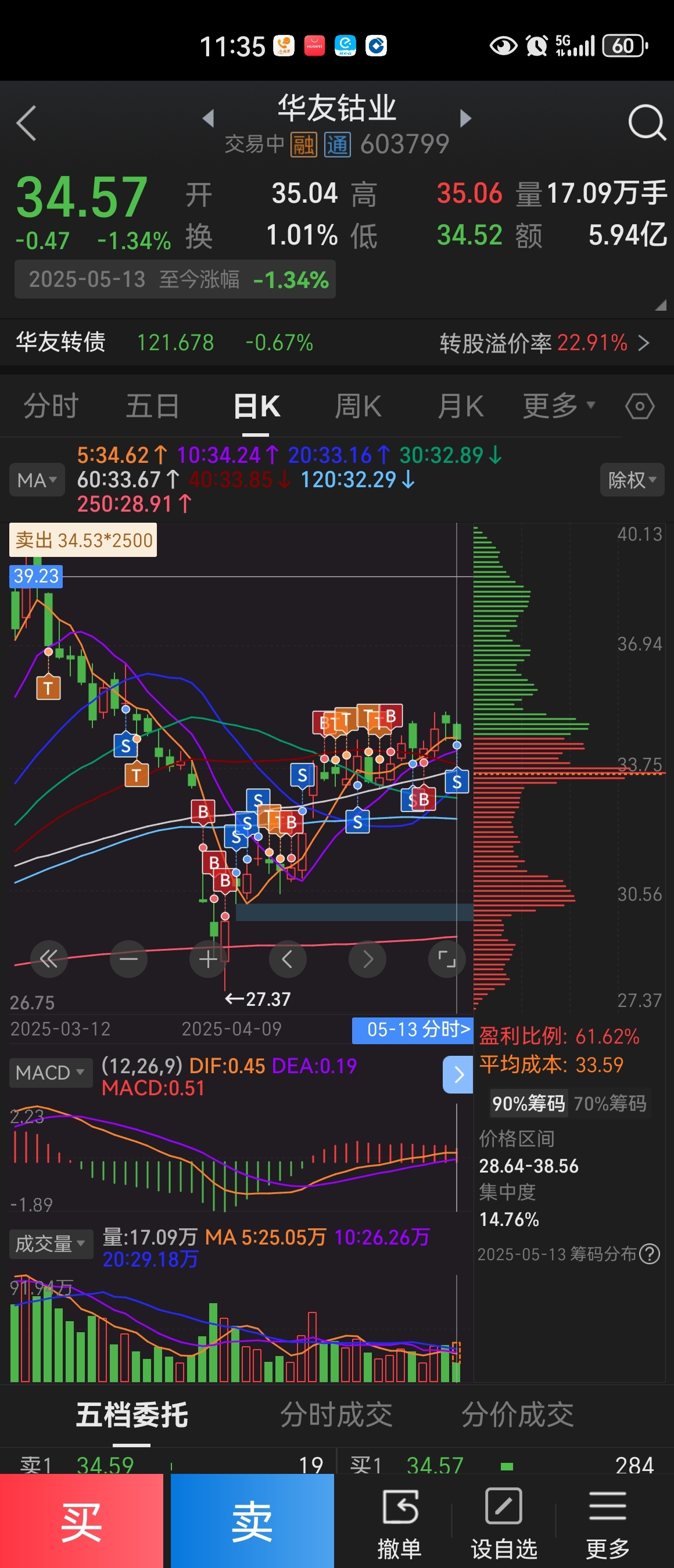The height and width of the screenshot is (1568, 674).
Task: Open chart settings hexagon icon
Action: click(x=639, y=407)
